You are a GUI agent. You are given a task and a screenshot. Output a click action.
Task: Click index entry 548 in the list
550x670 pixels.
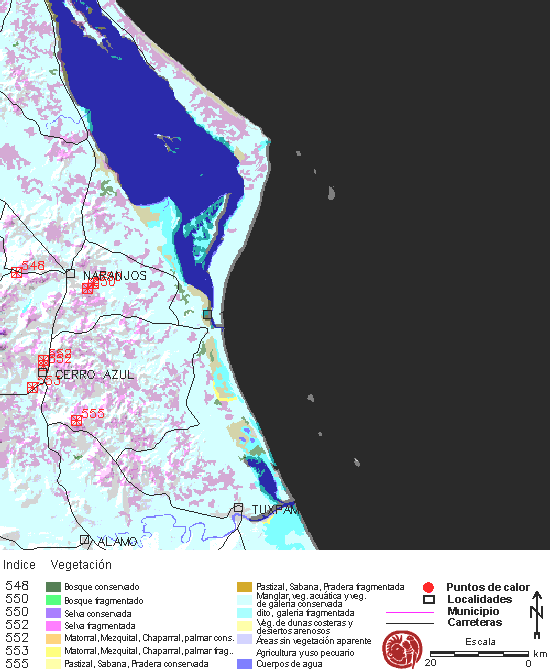[17, 585]
